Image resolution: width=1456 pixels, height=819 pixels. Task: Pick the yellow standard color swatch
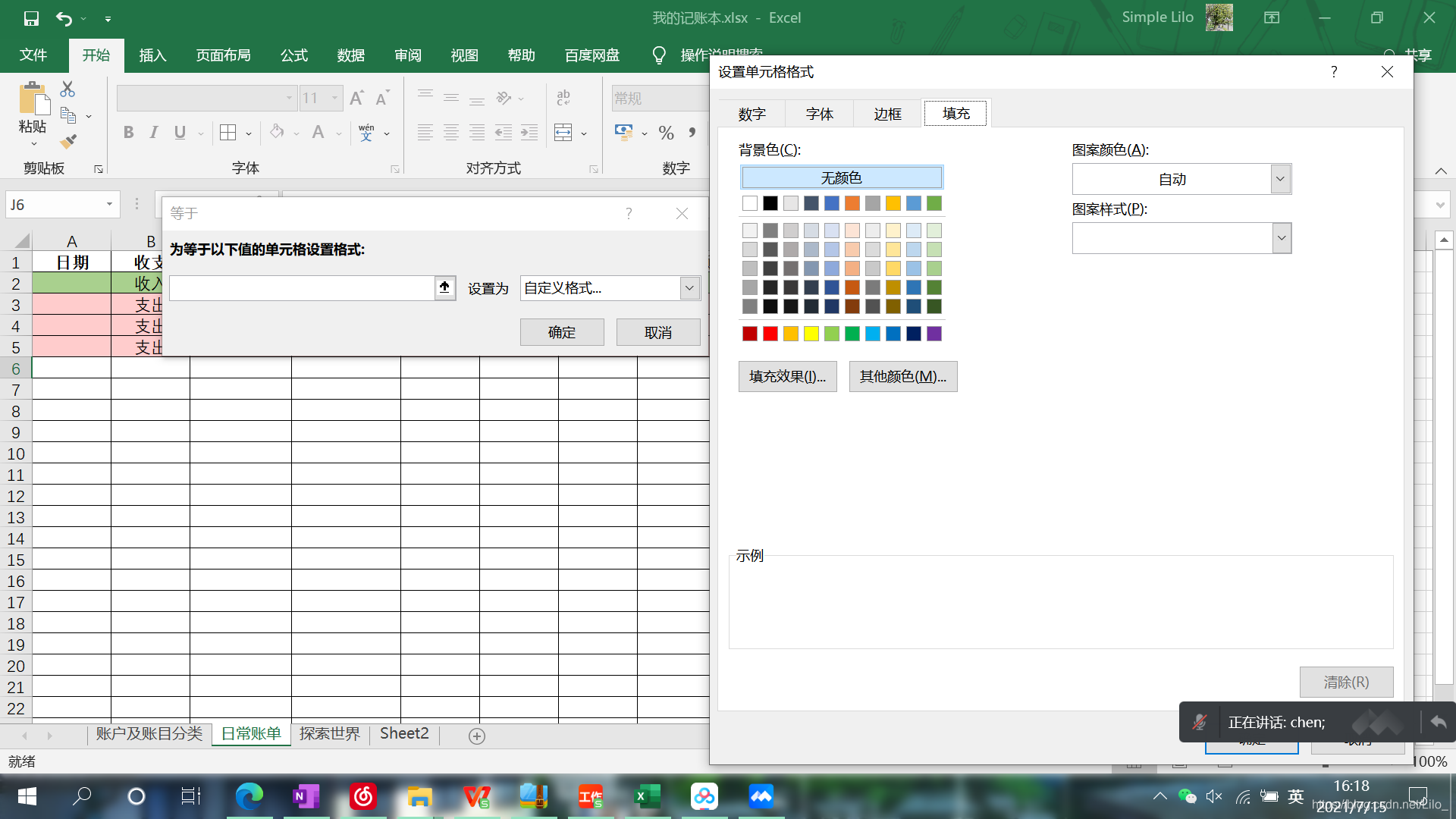[811, 334]
